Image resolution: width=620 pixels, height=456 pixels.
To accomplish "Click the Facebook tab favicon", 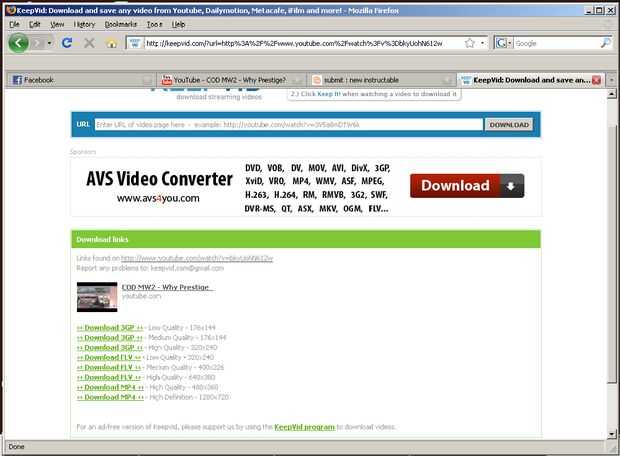I will point(17,80).
